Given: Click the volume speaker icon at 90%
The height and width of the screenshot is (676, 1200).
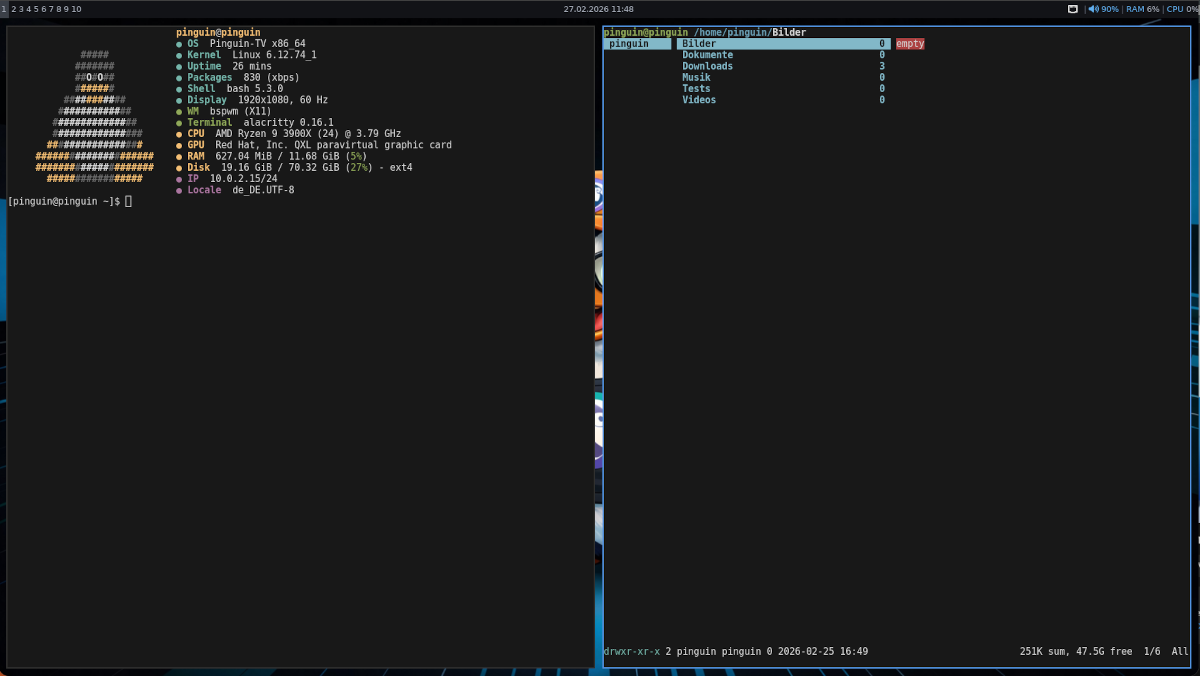Looking at the screenshot, I should coord(1092,9).
